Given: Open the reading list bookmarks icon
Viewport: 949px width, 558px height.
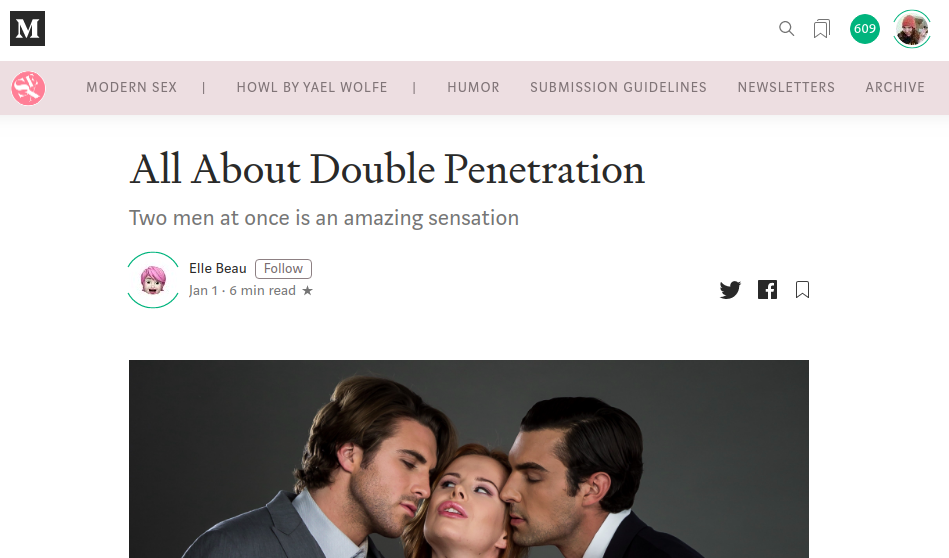Looking at the screenshot, I should (x=821, y=28).
